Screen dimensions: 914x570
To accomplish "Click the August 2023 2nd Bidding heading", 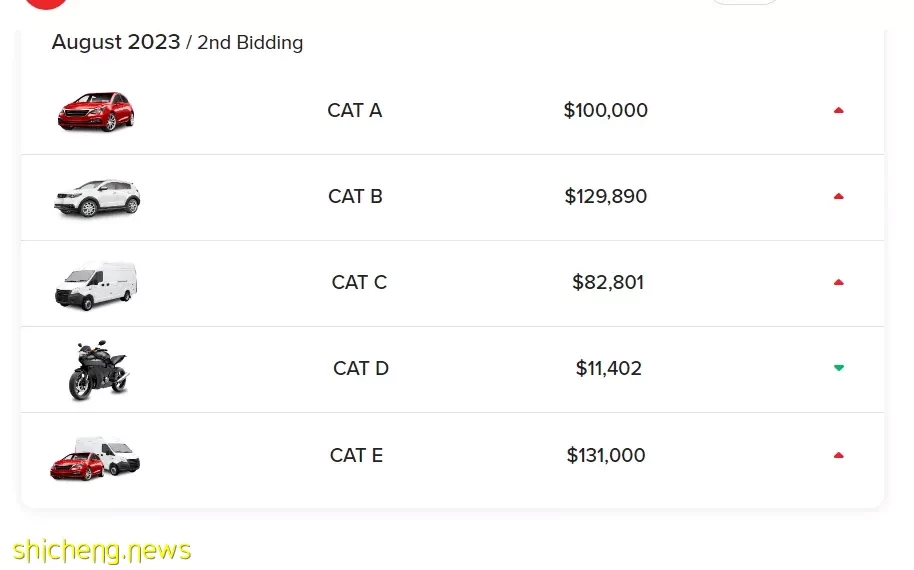I will [x=177, y=43].
